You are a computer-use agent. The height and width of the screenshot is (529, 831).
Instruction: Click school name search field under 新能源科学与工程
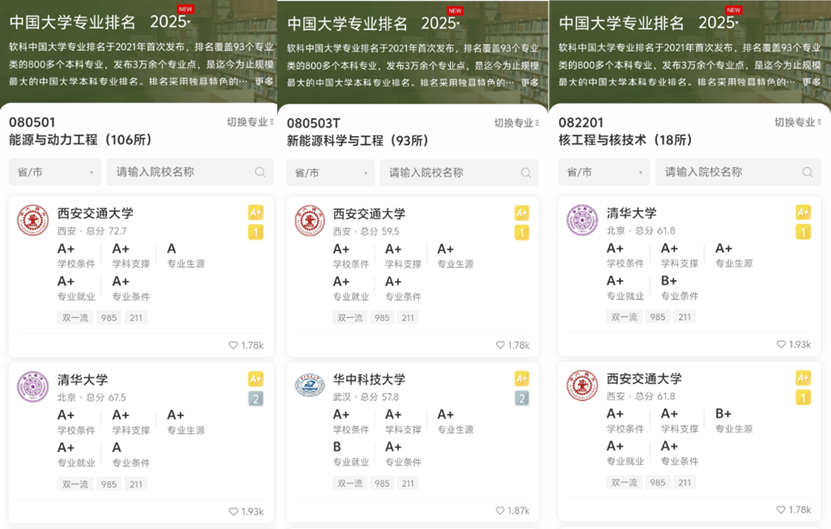point(450,172)
